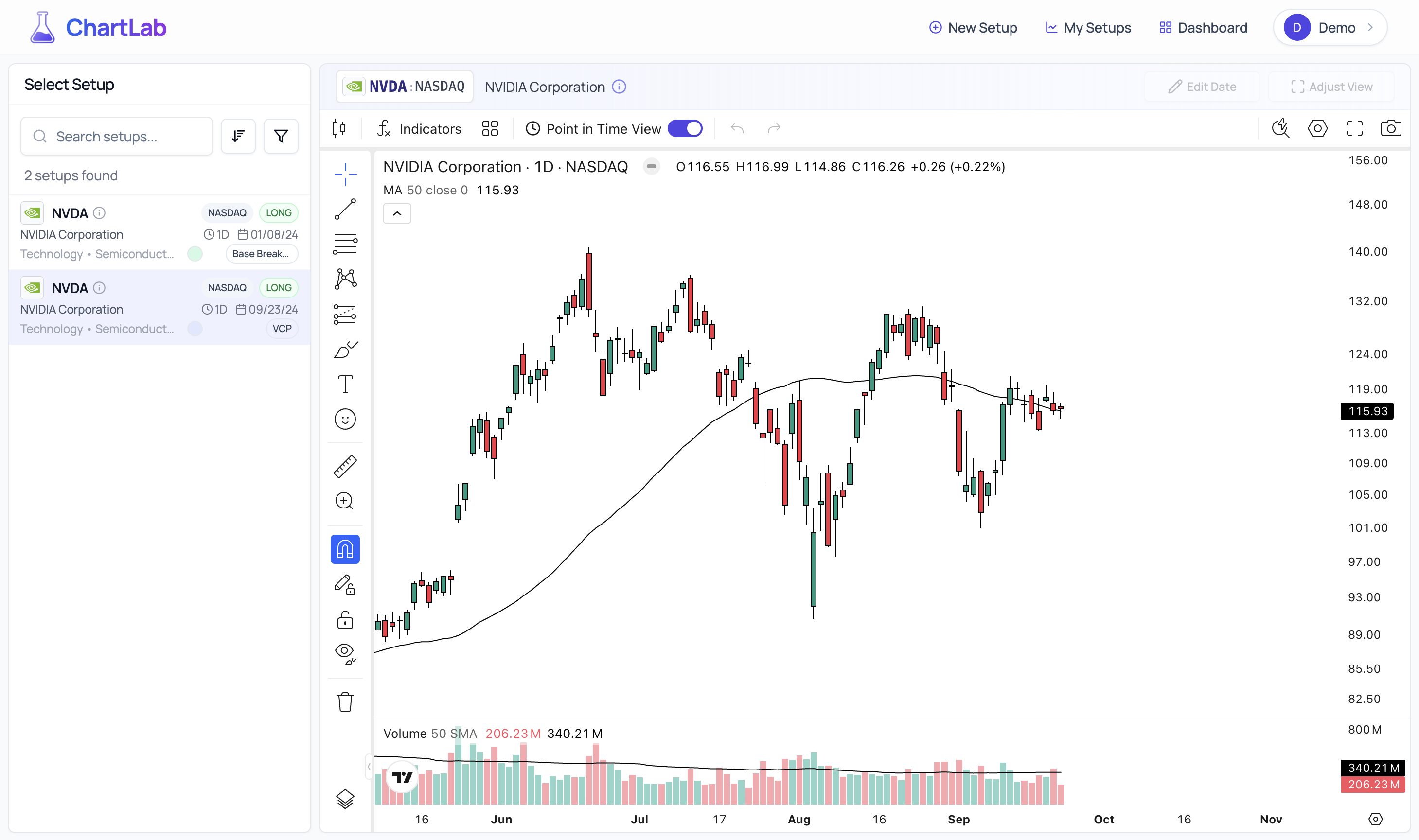Click the VCP tag

tap(282, 329)
